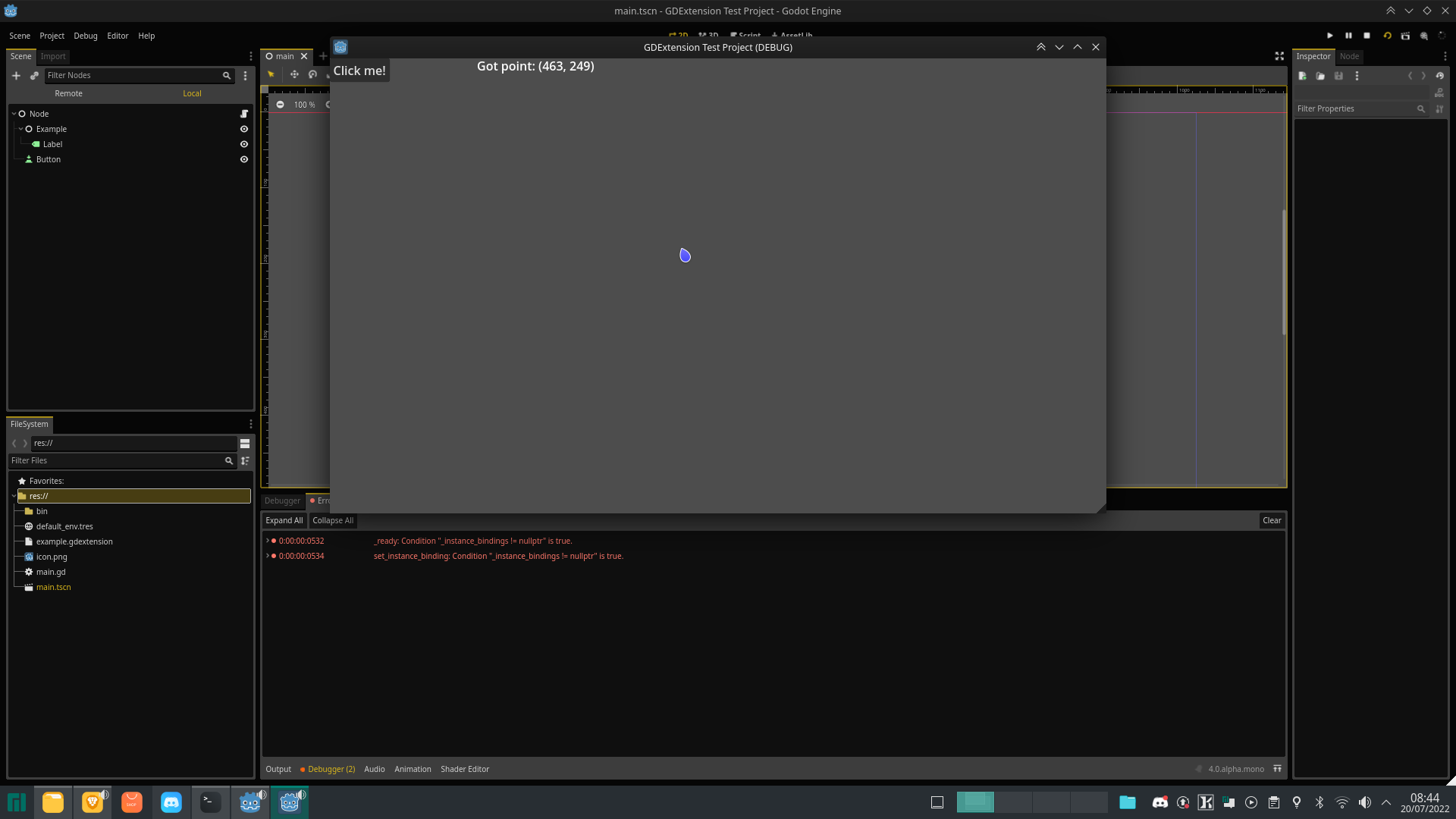Add a new child node in Scene panel
This screenshot has height=819, width=1456.
(16, 75)
